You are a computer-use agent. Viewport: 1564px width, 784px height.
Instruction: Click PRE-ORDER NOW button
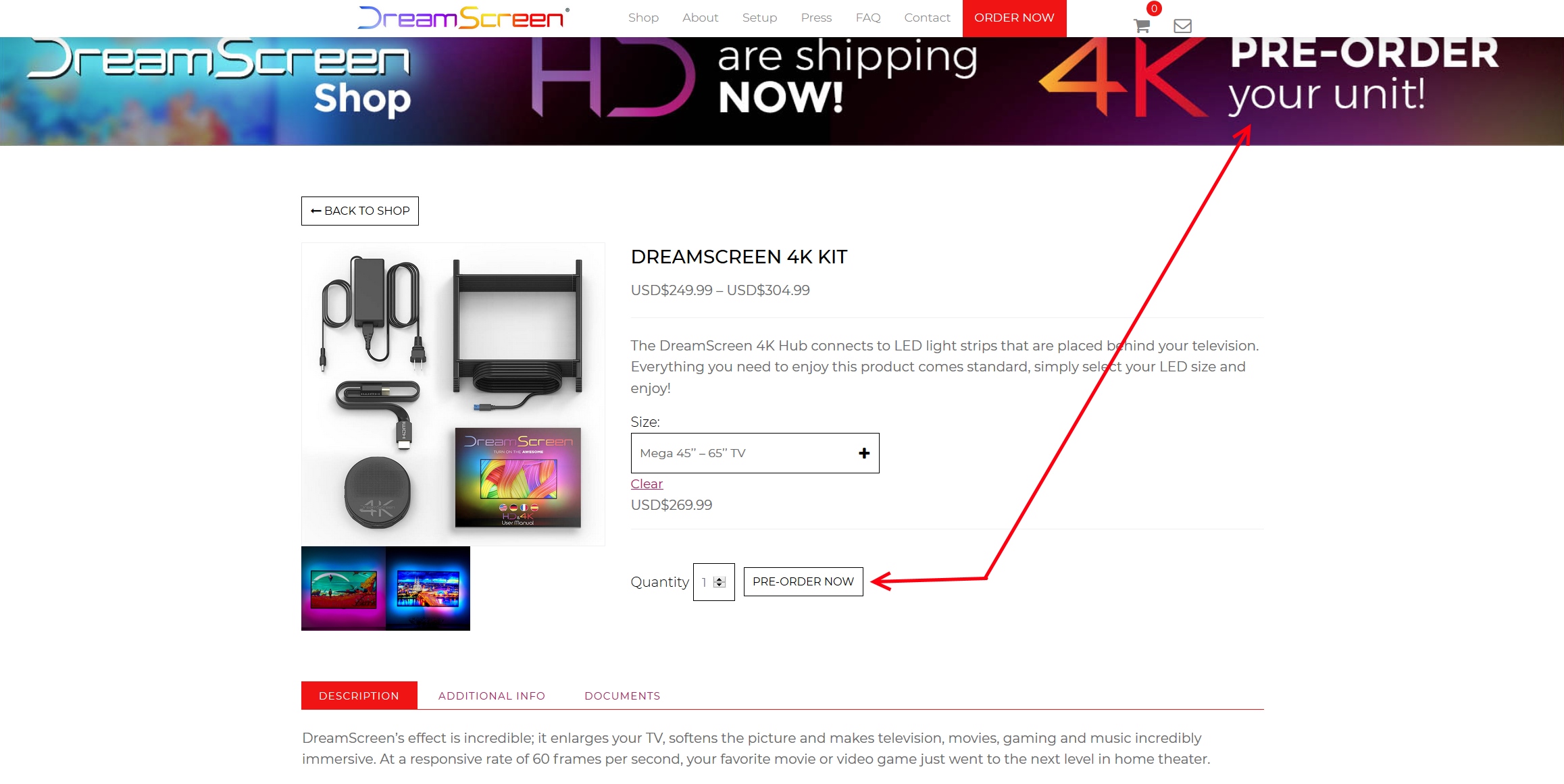tap(803, 581)
